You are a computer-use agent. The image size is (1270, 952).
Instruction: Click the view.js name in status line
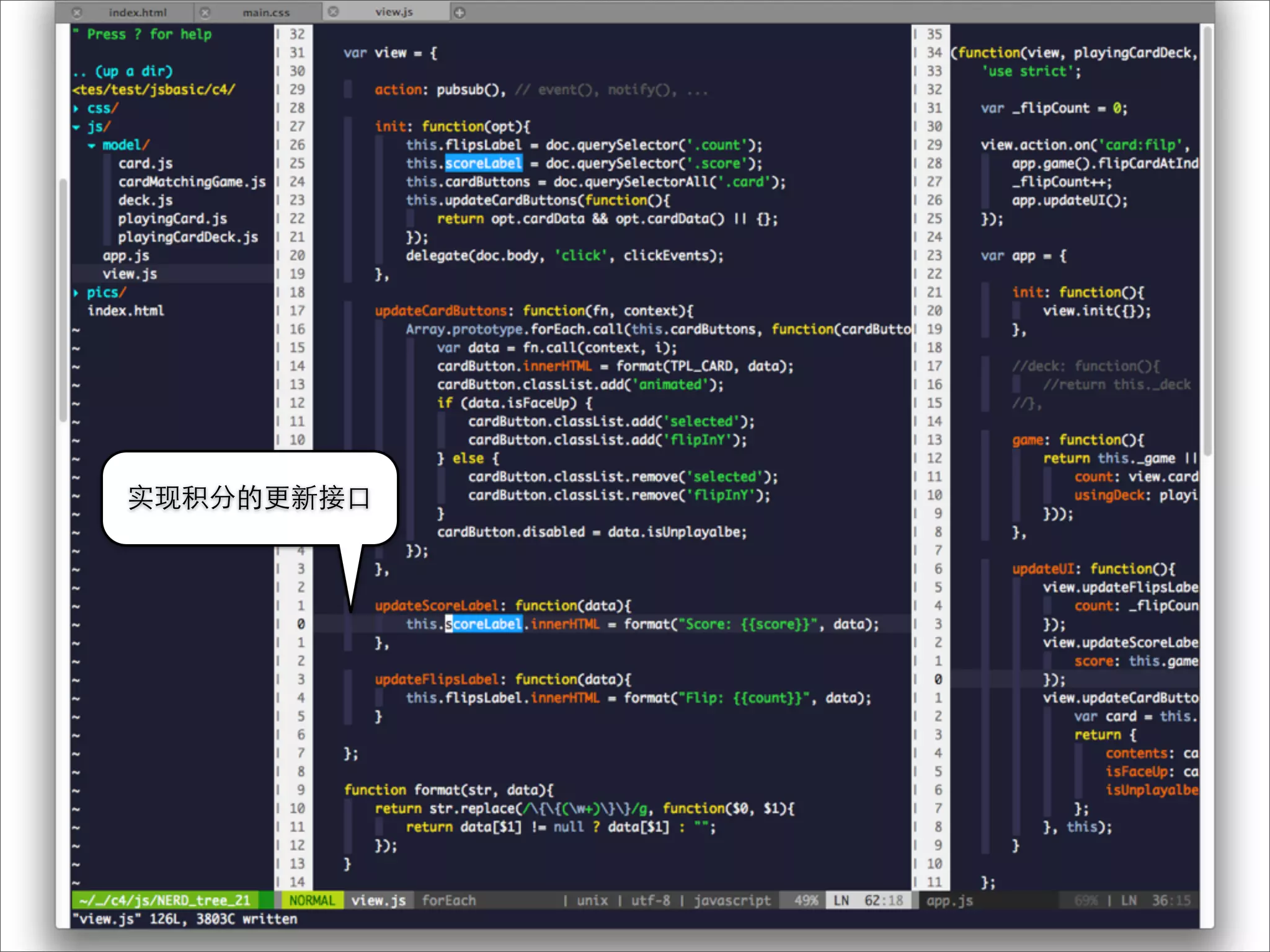coord(378,901)
